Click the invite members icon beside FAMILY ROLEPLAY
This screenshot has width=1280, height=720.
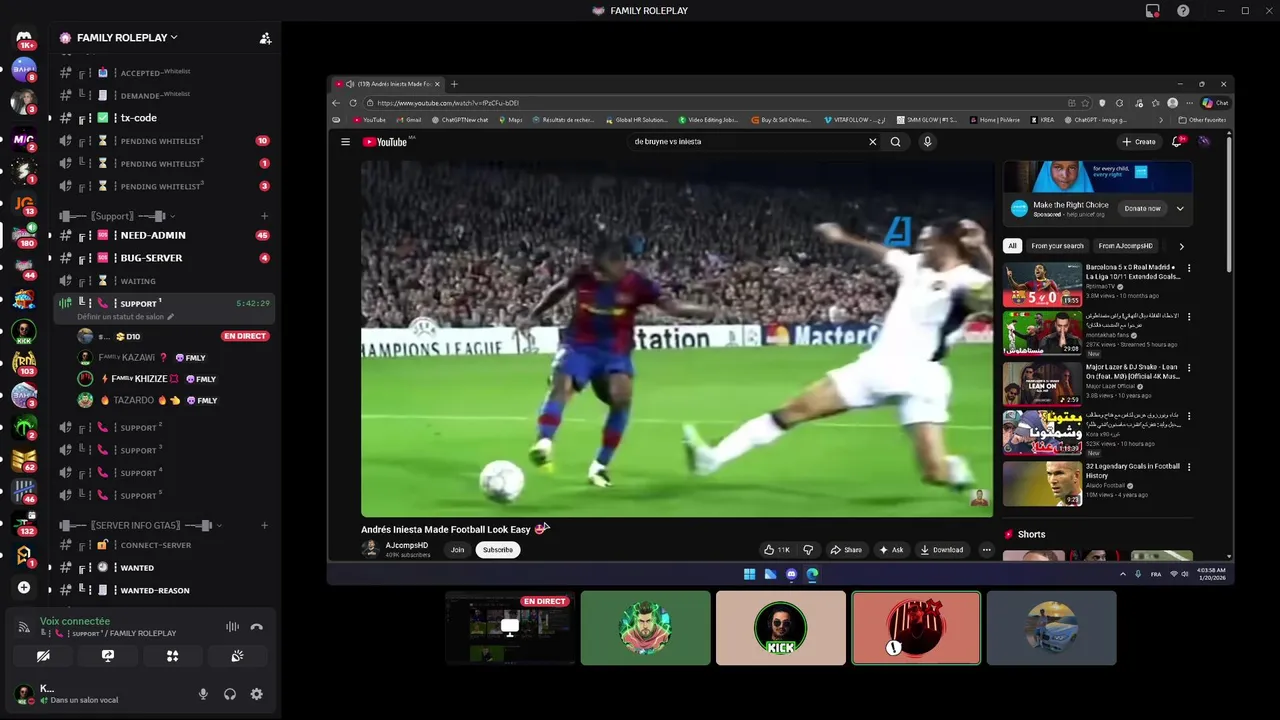[x=265, y=38]
